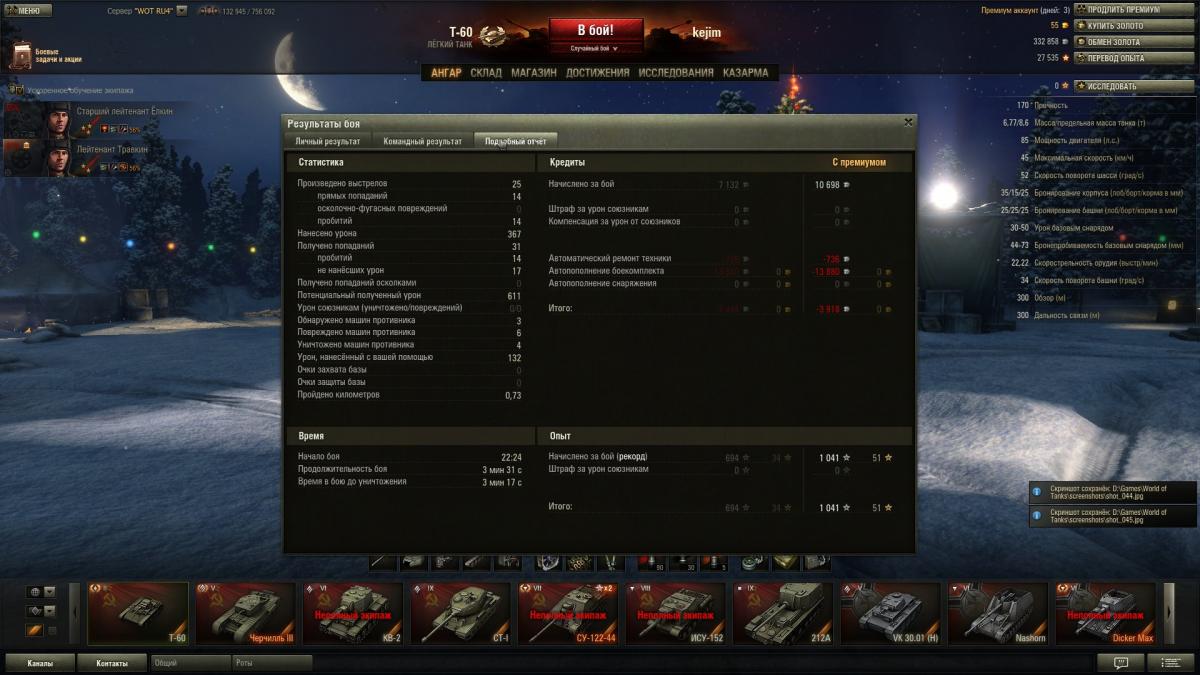Switch to Подробный отчёт tab

click(x=515, y=141)
